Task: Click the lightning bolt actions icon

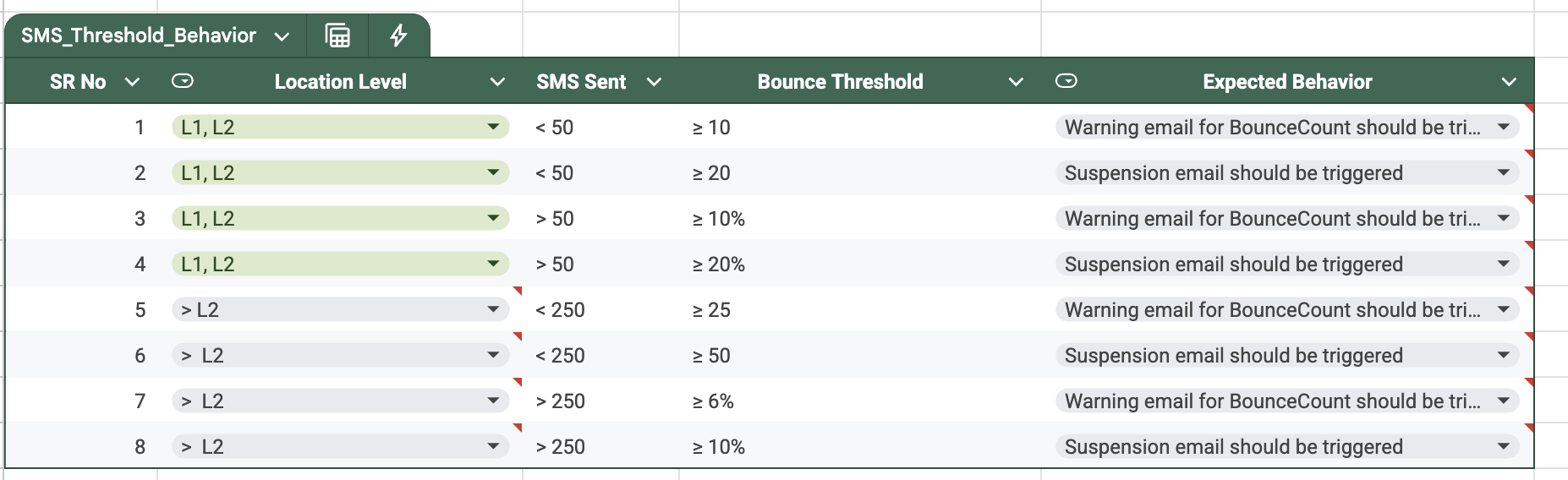Action: click(398, 35)
